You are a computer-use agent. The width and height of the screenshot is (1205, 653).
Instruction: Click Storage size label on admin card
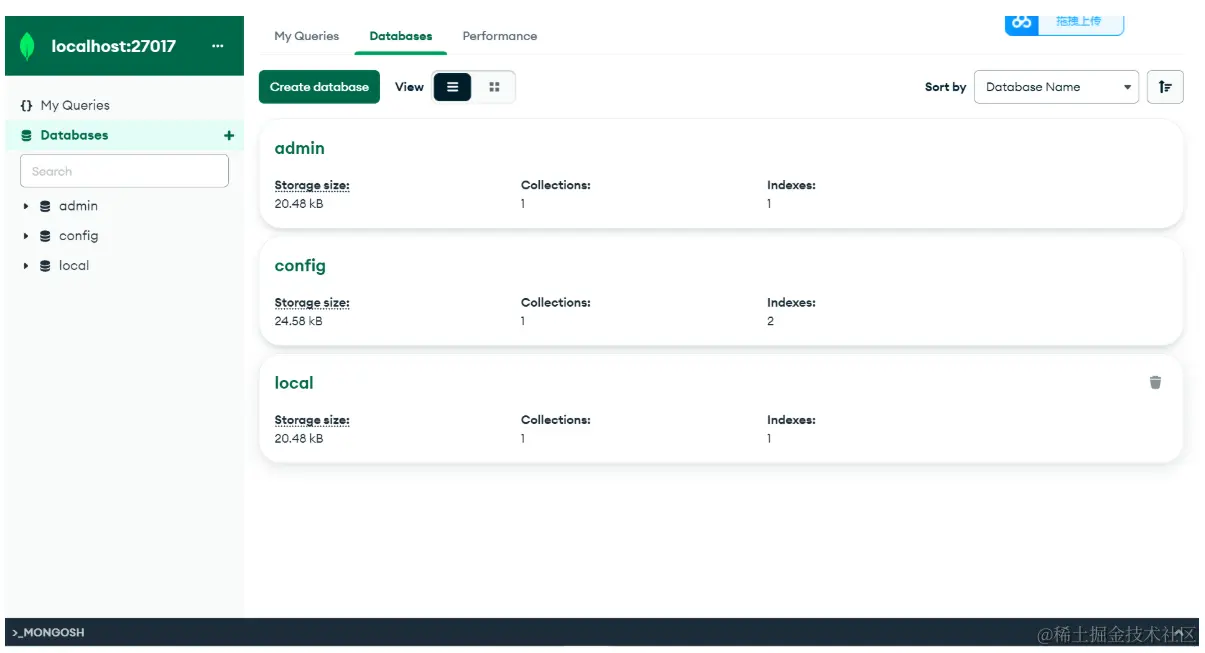pos(312,185)
